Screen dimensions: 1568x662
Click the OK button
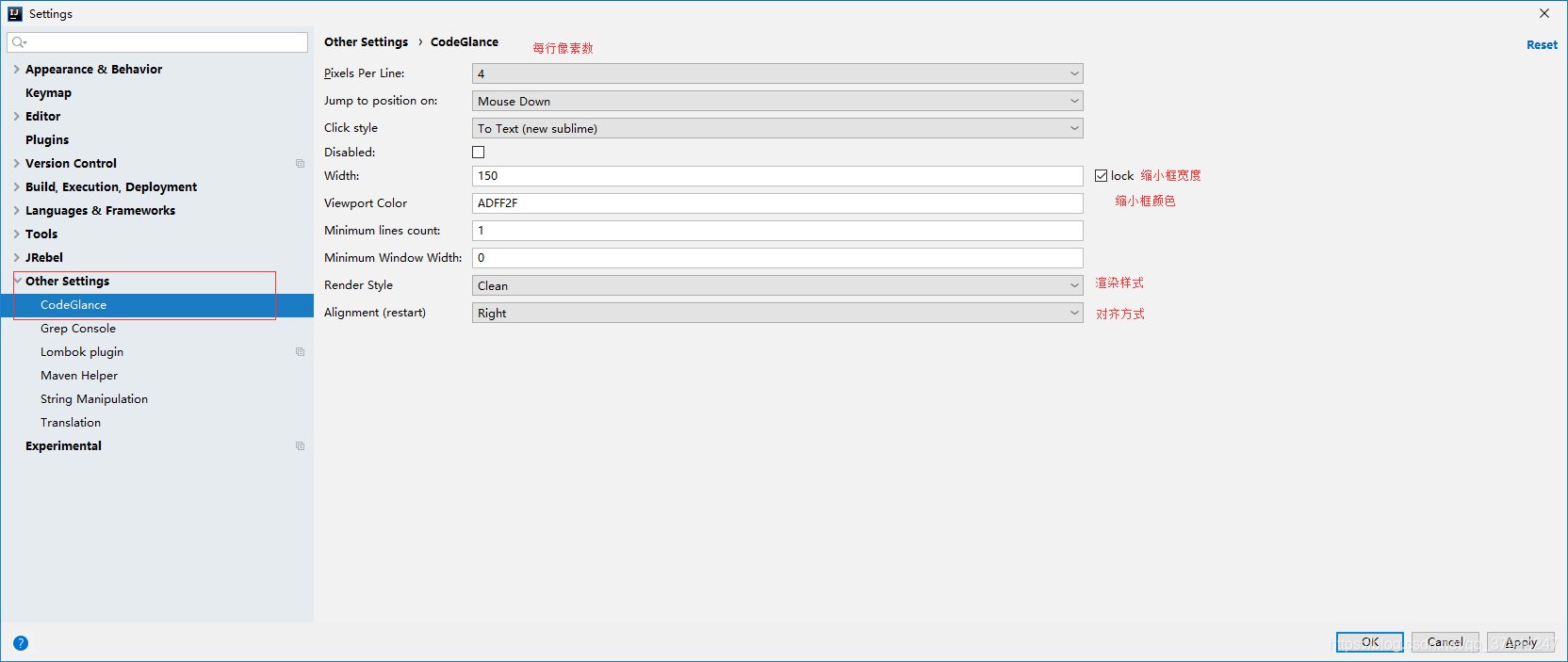[x=1370, y=642]
